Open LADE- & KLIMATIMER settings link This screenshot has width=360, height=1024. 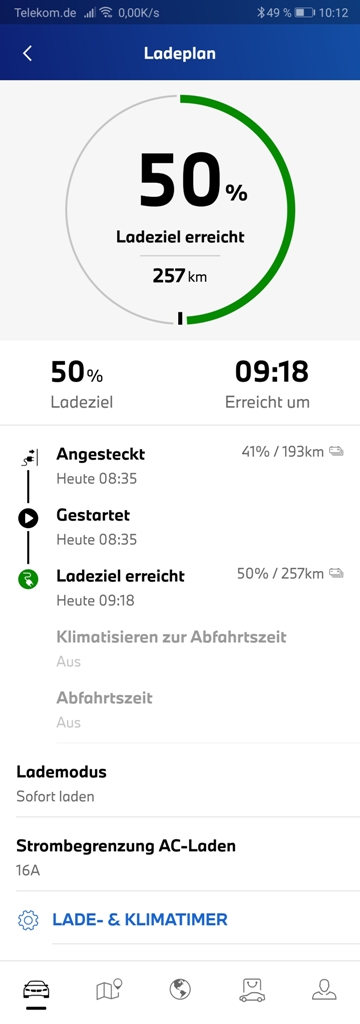point(140,920)
